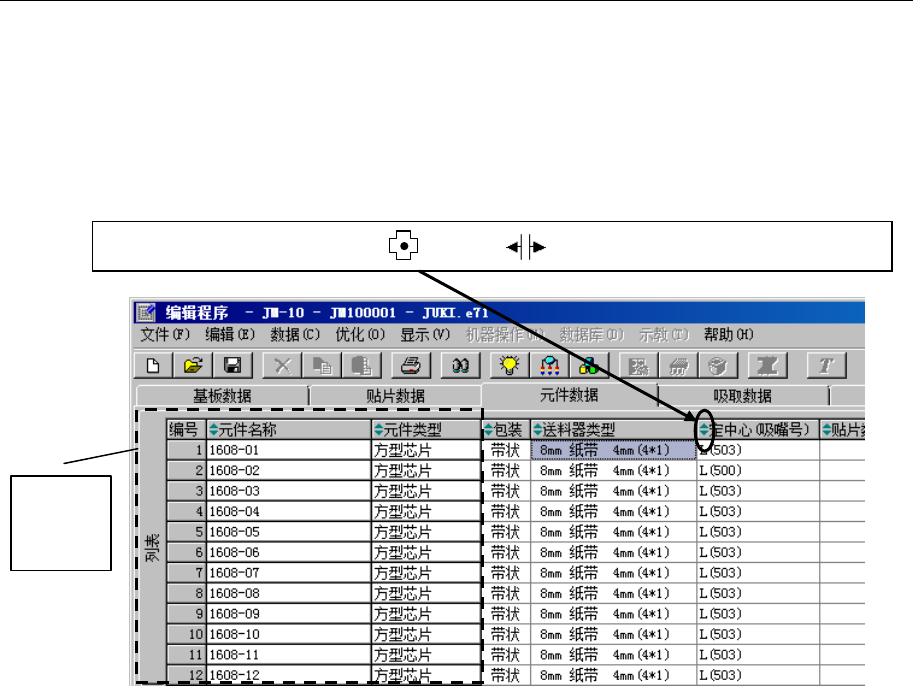Screen dimensions: 913x686
Task: Click the Save floppy disk icon
Action: [x=232, y=366]
